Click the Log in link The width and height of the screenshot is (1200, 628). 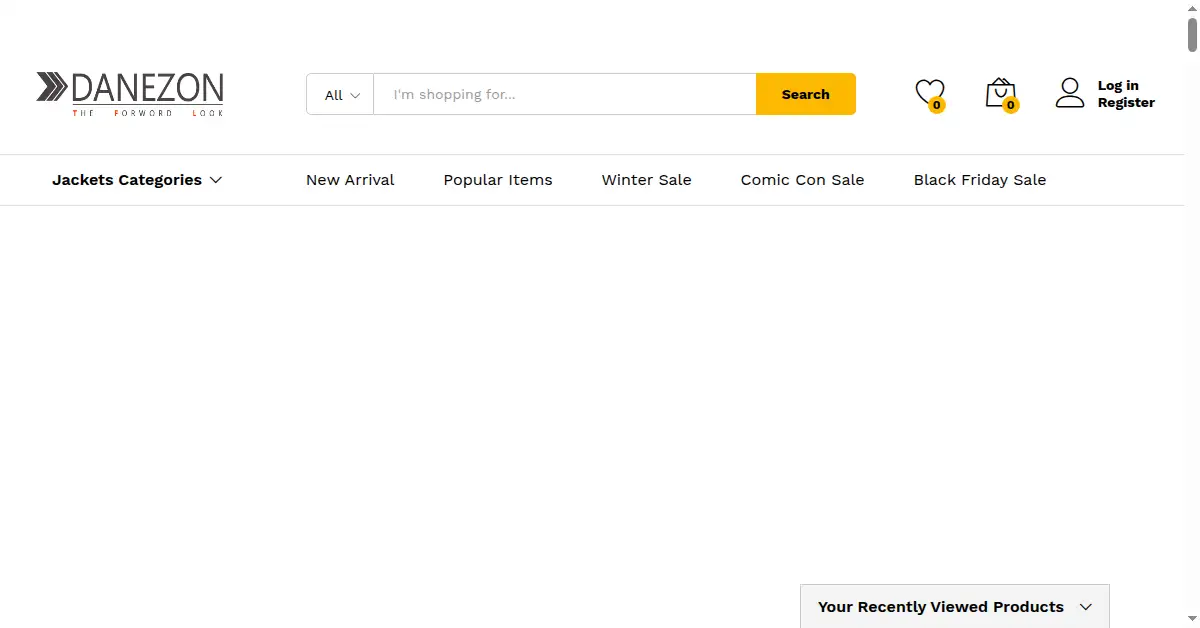tap(1118, 85)
